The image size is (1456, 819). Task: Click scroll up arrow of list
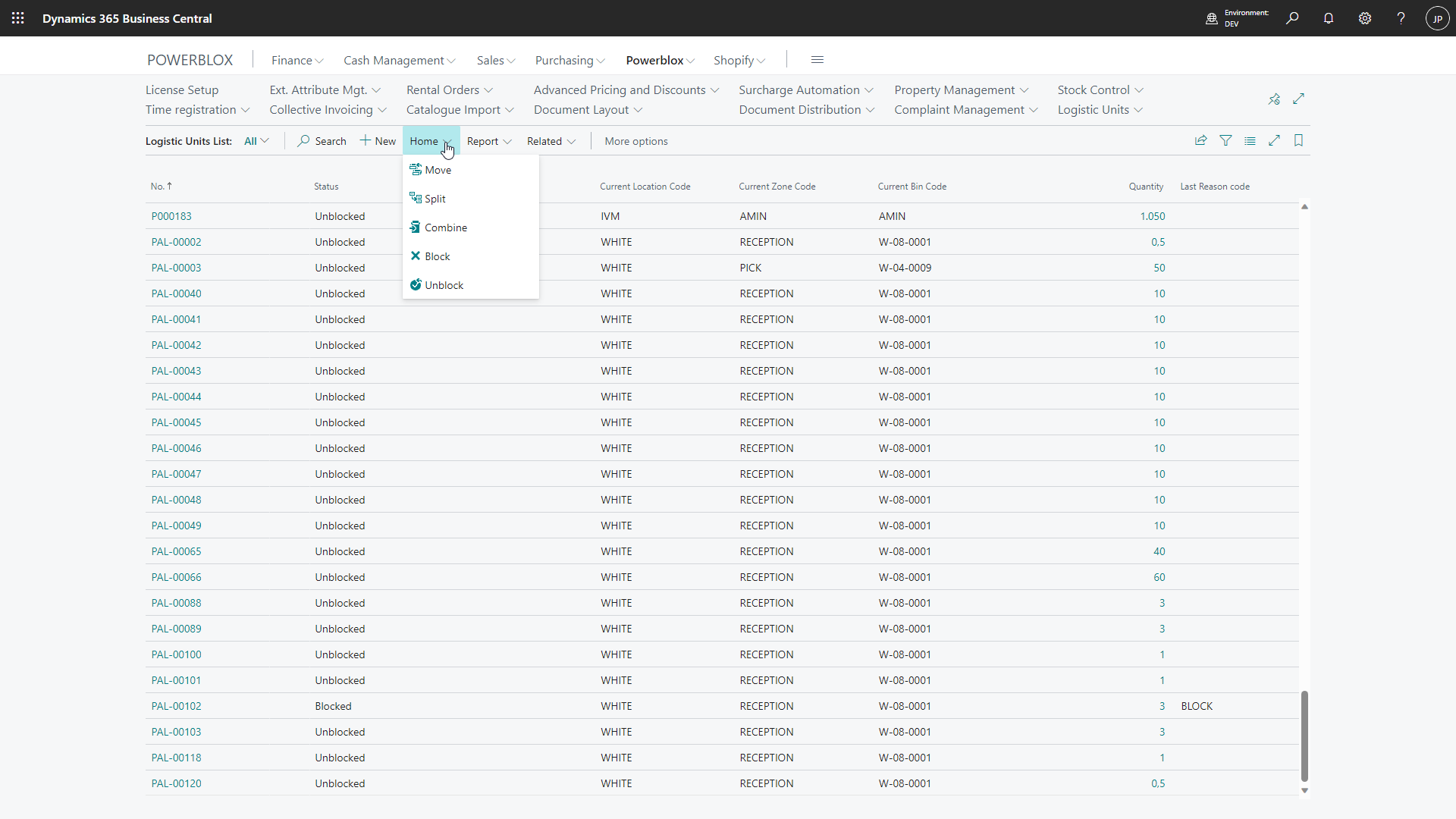(1304, 206)
